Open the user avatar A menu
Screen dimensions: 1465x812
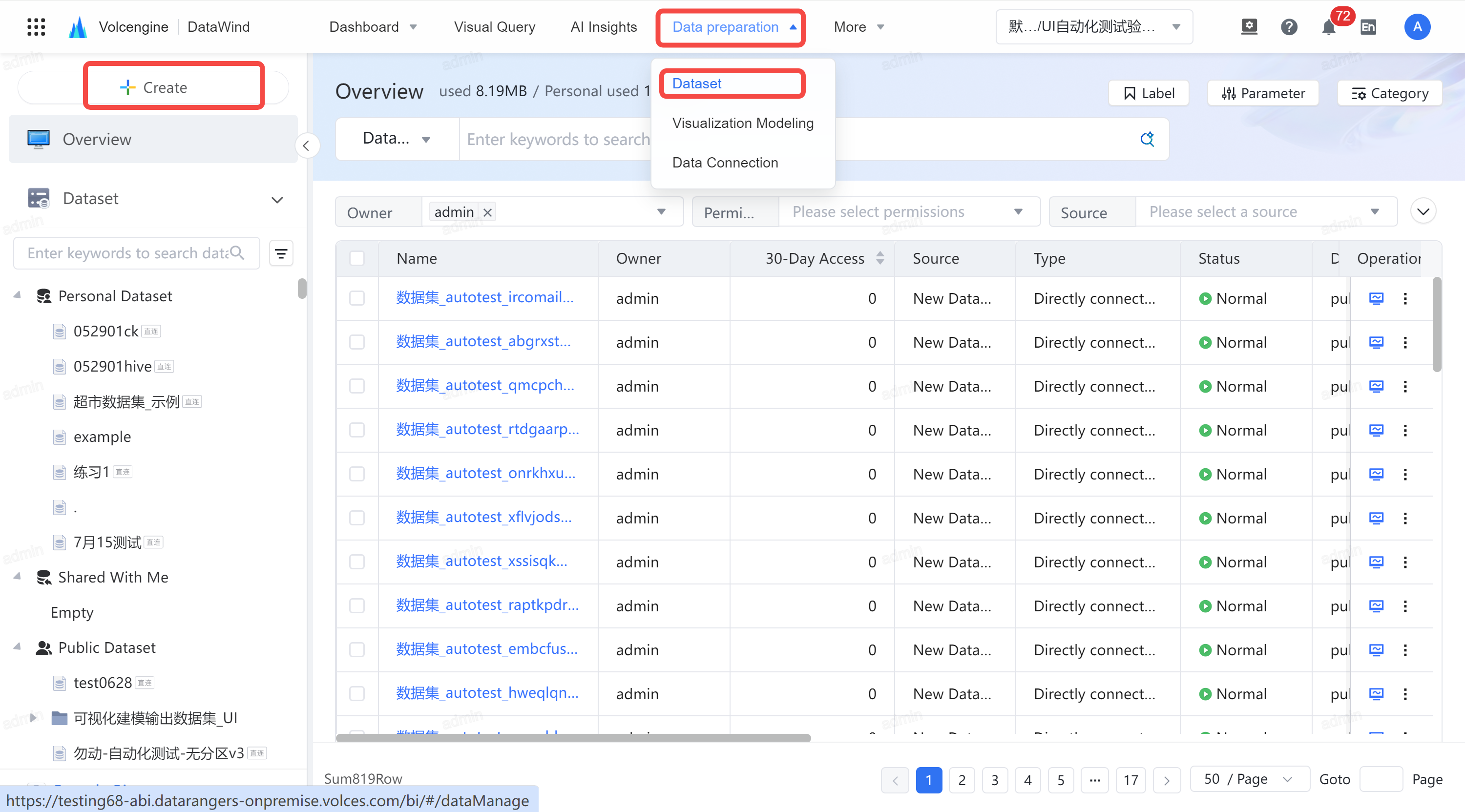click(1417, 27)
